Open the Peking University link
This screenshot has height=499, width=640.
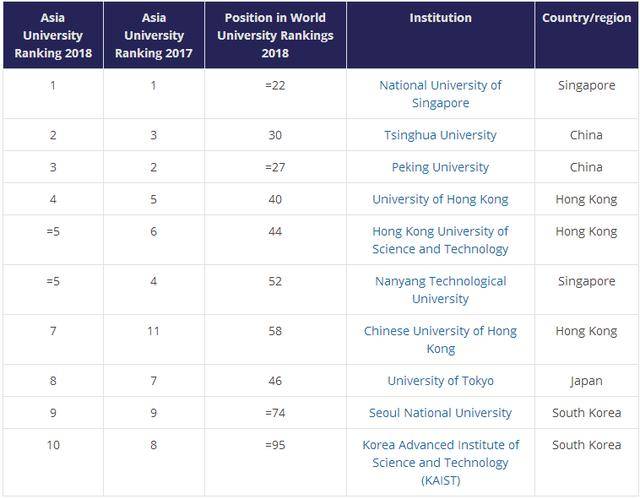(x=440, y=167)
